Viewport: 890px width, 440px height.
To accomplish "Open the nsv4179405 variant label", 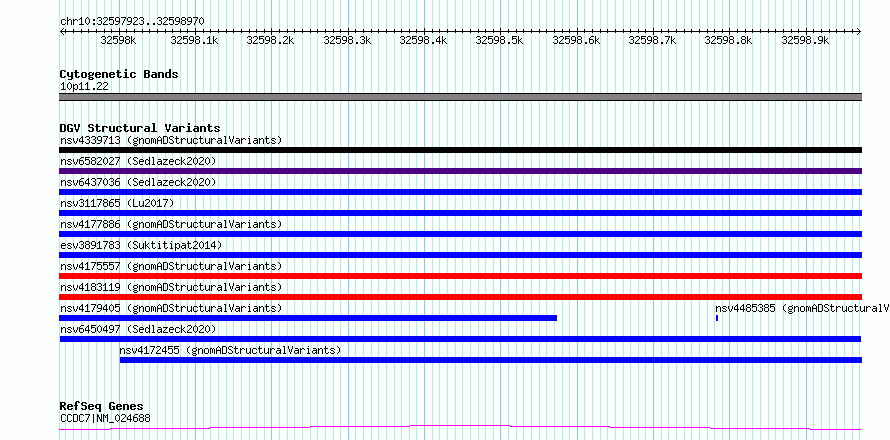I will pyautogui.click(x=171, y=308).
